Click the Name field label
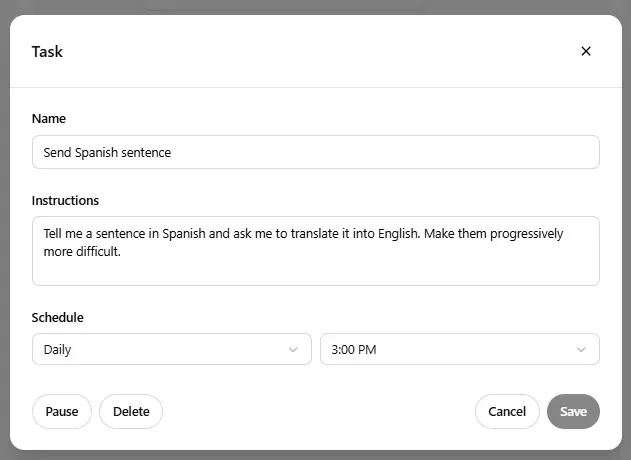This screenshot has height=460, width=631. tap(49, 118)
